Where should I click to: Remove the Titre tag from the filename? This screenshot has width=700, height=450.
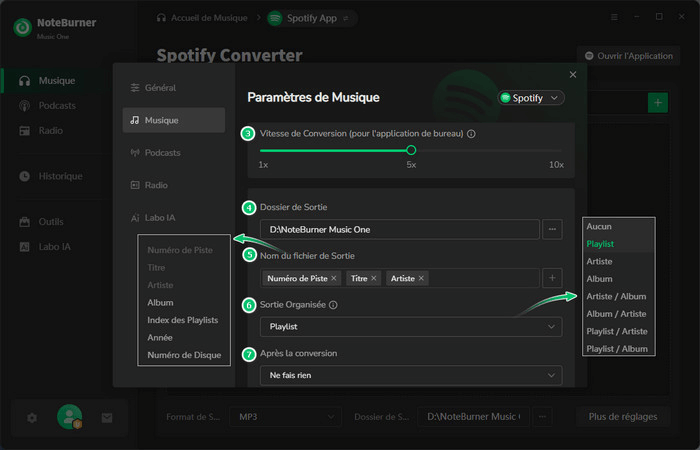pos(374,278)
